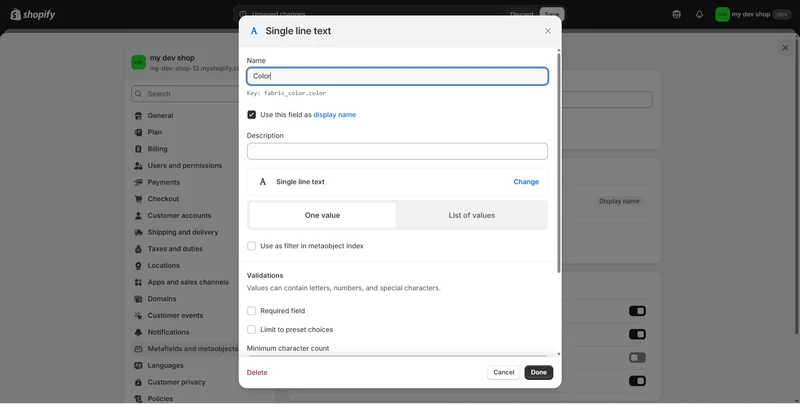Click the Policies icon in sidebar
This screenshot has height=404, width=800.
pyautogui.click(x=138, y=398)
